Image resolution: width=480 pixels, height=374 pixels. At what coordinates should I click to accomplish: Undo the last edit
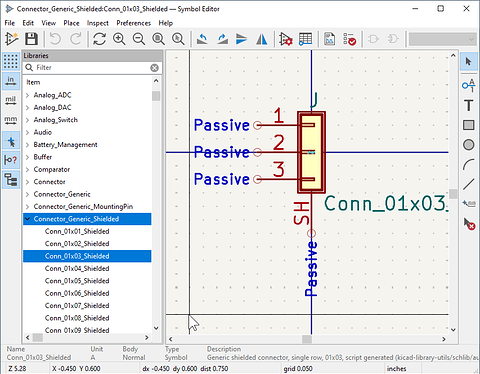coord(55,39)
